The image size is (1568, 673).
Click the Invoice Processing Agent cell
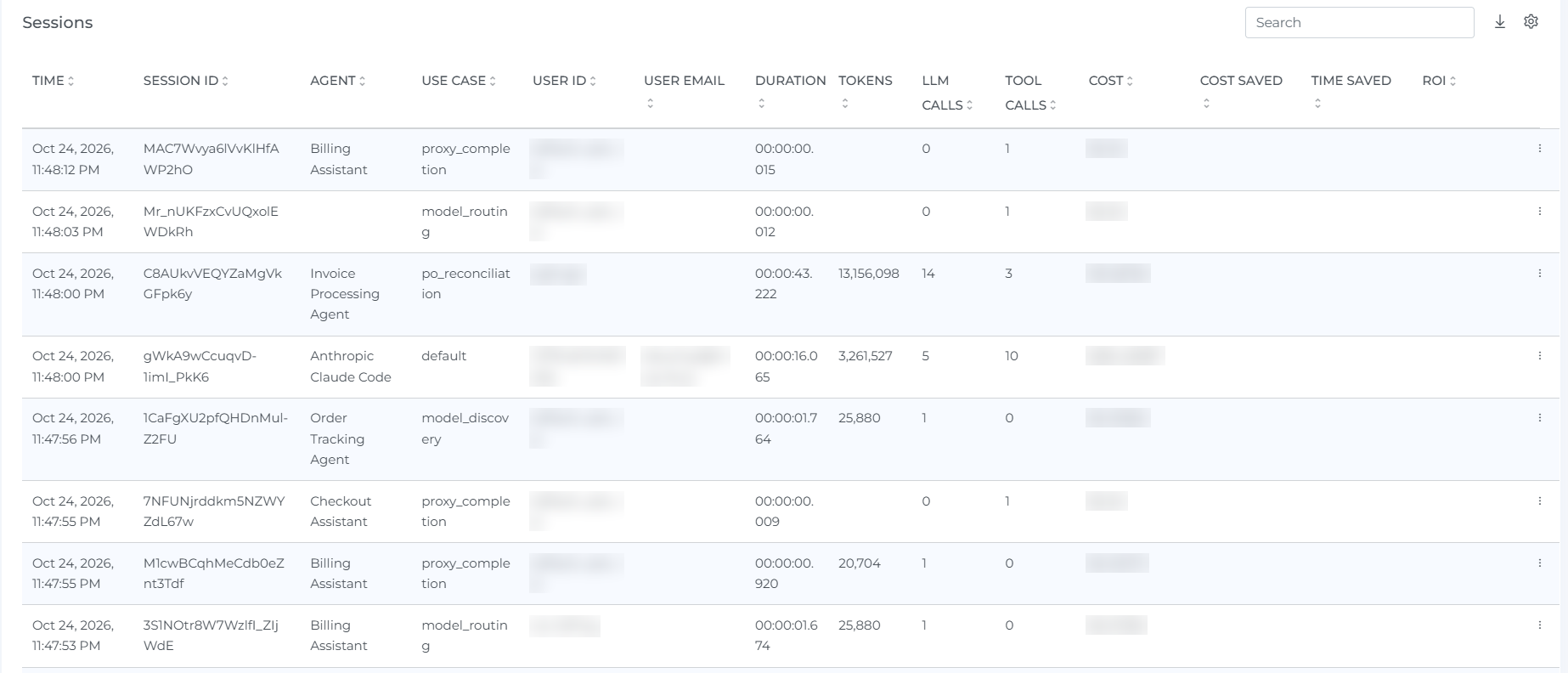point(345,294)
